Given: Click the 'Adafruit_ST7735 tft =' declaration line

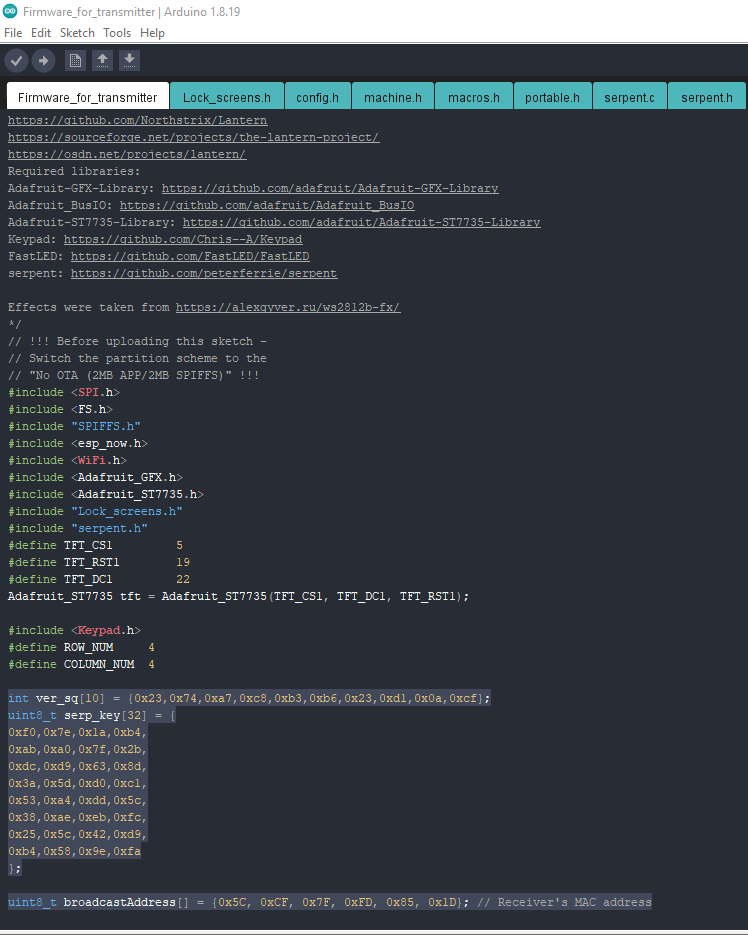Looking at the screenshot, I should pos(239,596).
